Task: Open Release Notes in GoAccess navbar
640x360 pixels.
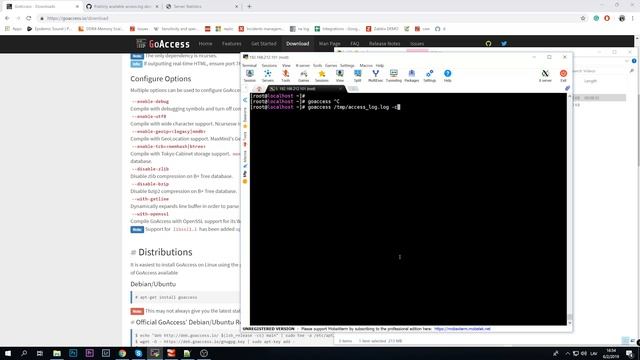Action: point(384,44)
